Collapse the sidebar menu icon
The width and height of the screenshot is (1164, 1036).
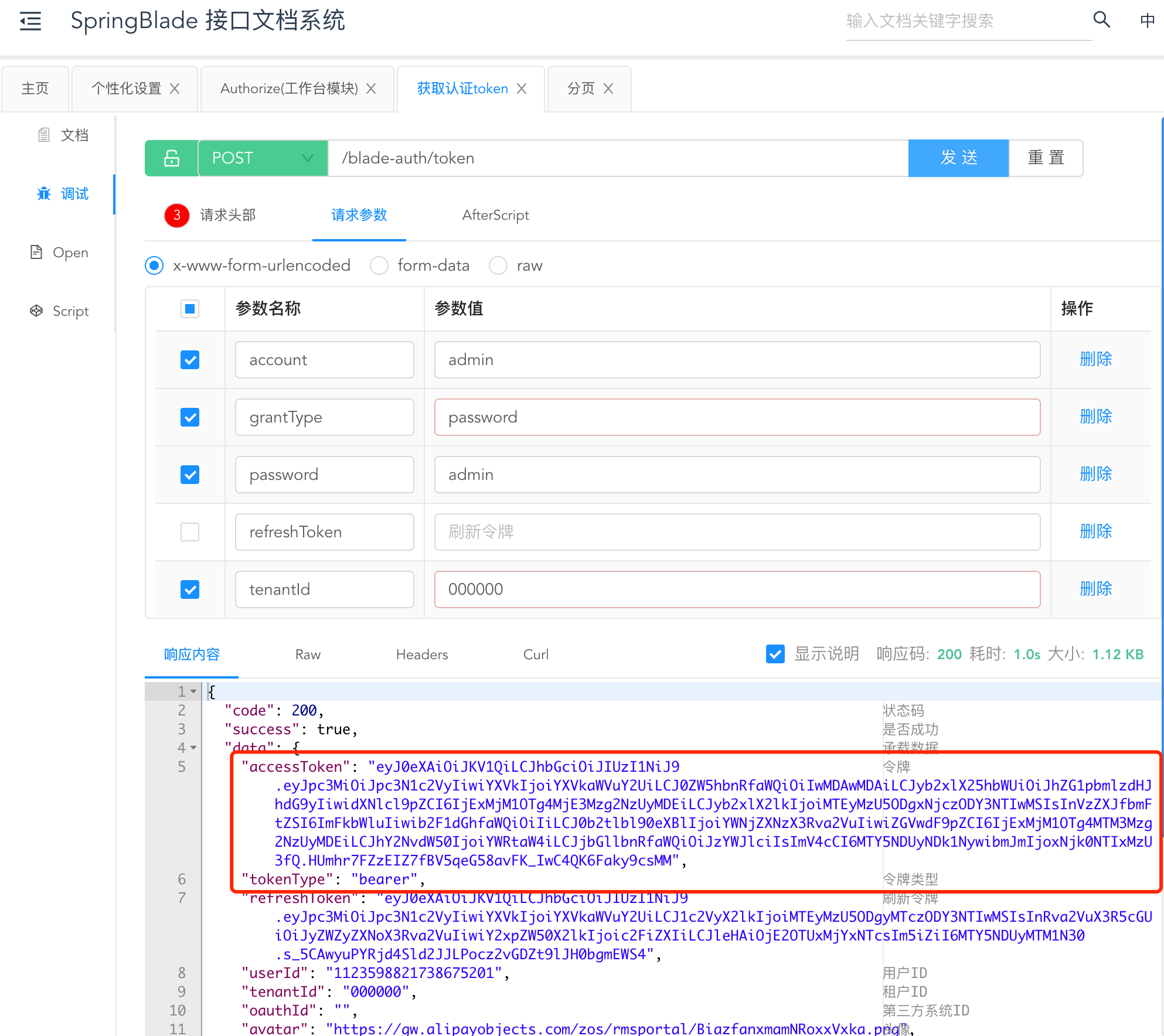point(30,22)
